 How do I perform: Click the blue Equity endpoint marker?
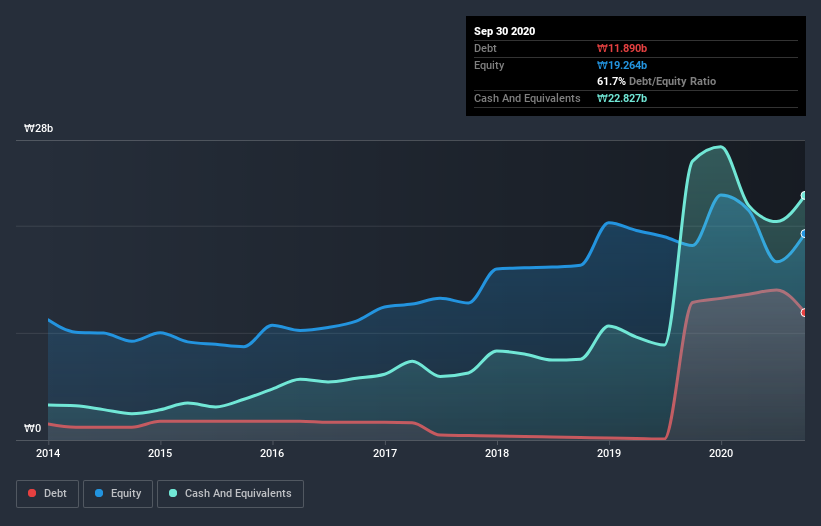pos(804,233)
